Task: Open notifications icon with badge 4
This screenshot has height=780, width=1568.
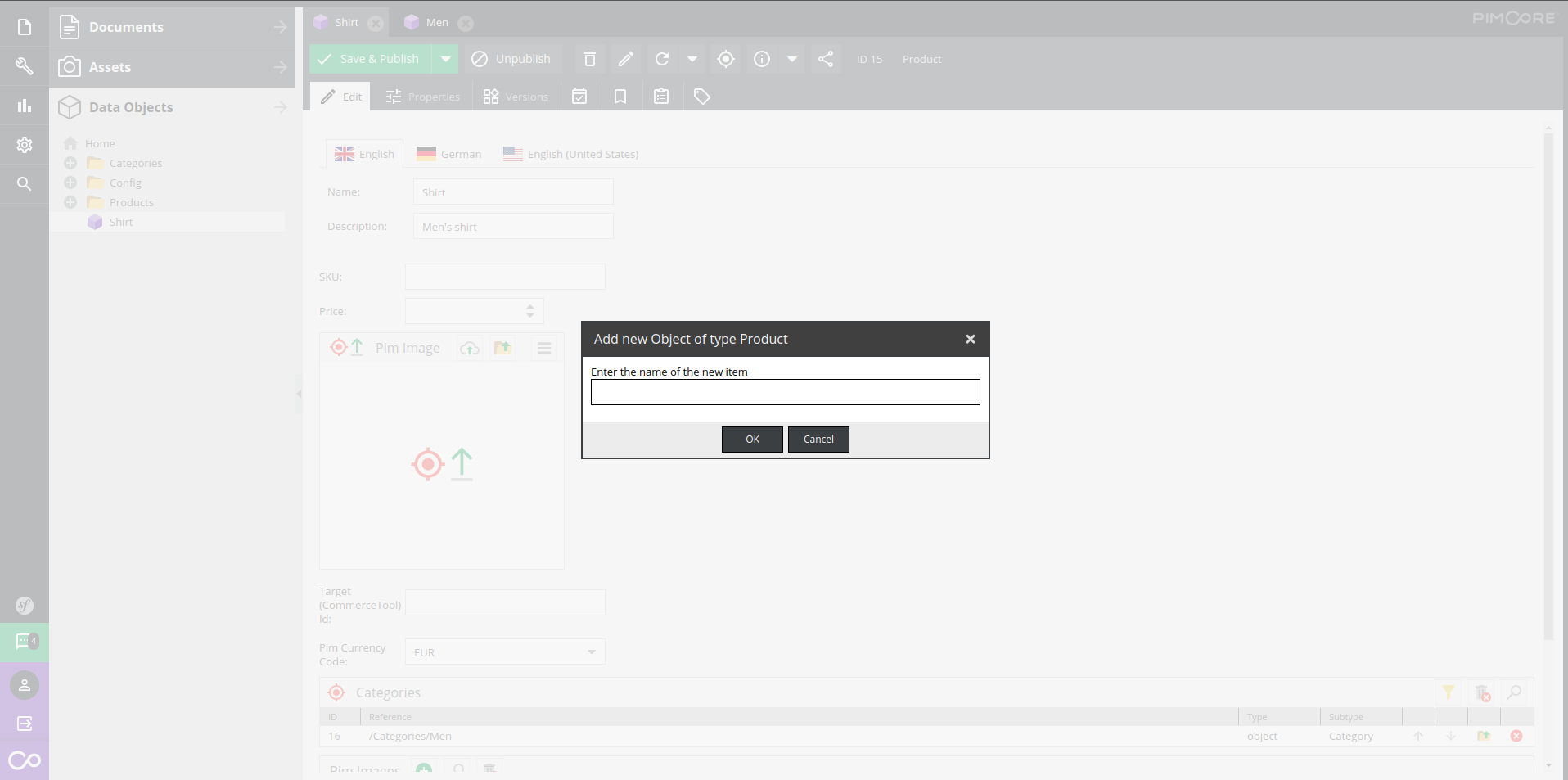Action: (25, 642)
